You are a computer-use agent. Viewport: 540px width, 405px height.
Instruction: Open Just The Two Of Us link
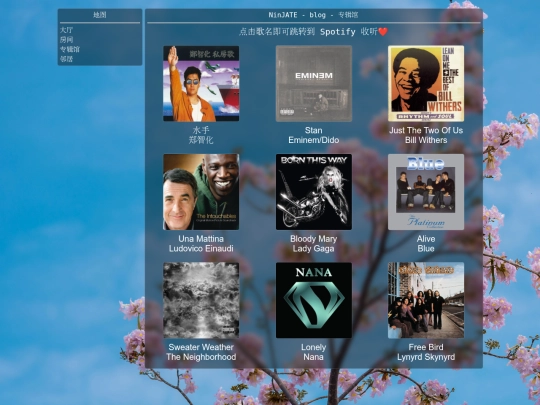[426, 130]
